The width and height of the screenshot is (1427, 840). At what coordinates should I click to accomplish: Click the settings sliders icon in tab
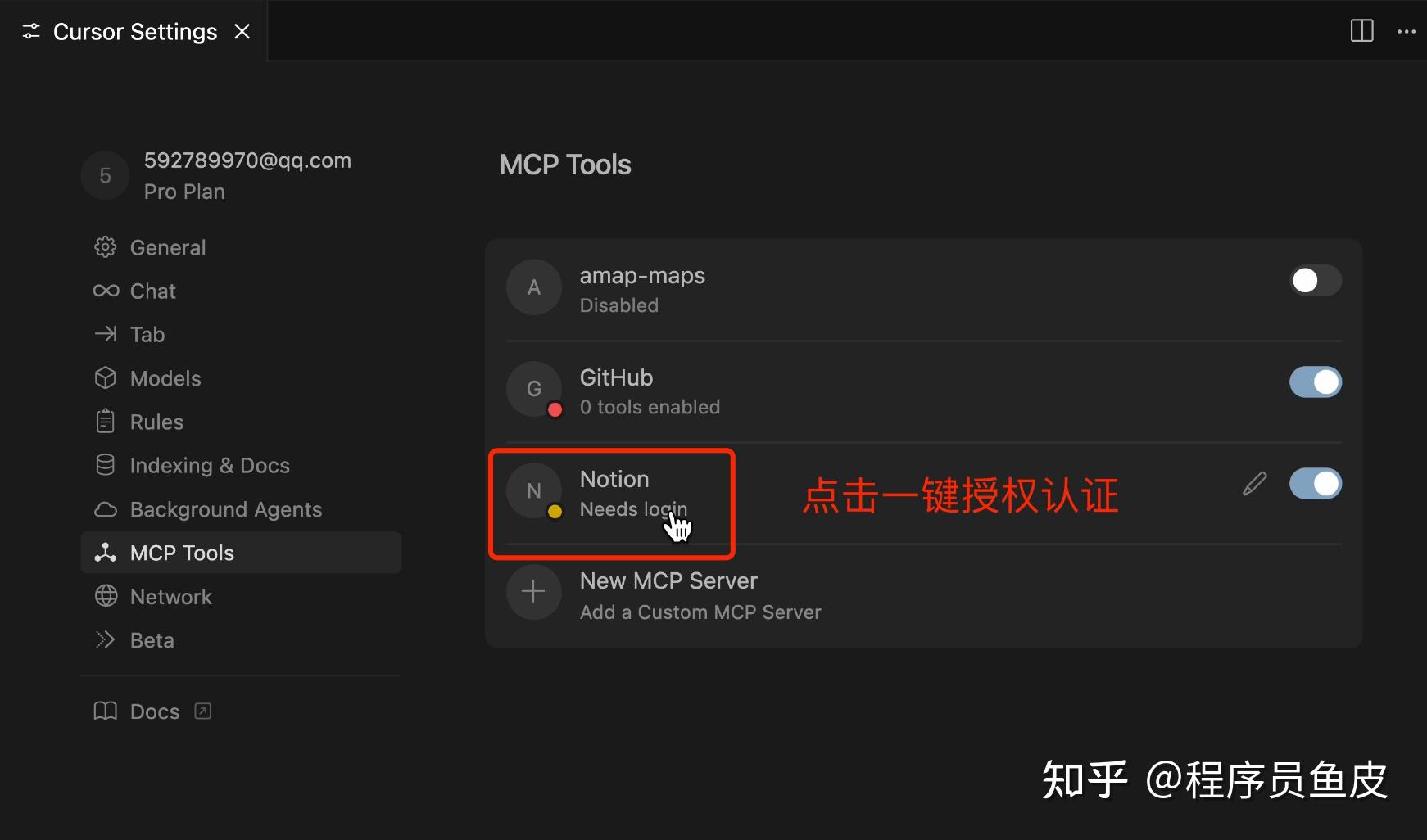(x=31, y=31)
